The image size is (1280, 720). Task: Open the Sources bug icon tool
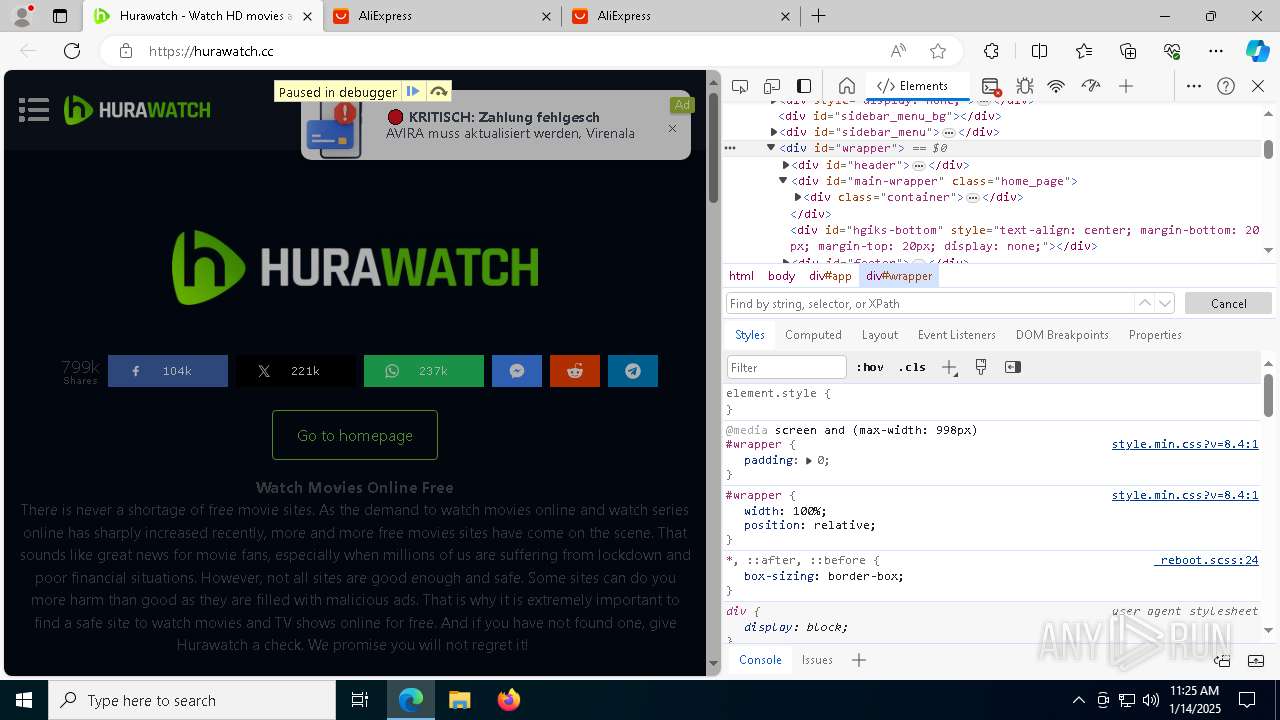[1024, 86]
